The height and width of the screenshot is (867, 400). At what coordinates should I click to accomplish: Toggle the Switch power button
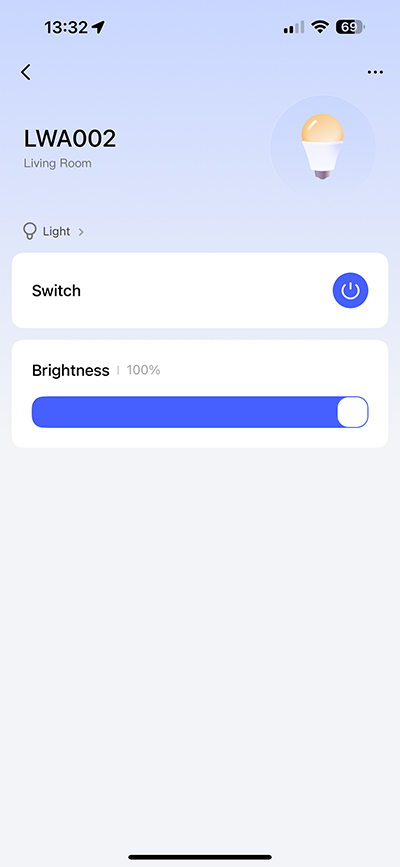point(350,290)
